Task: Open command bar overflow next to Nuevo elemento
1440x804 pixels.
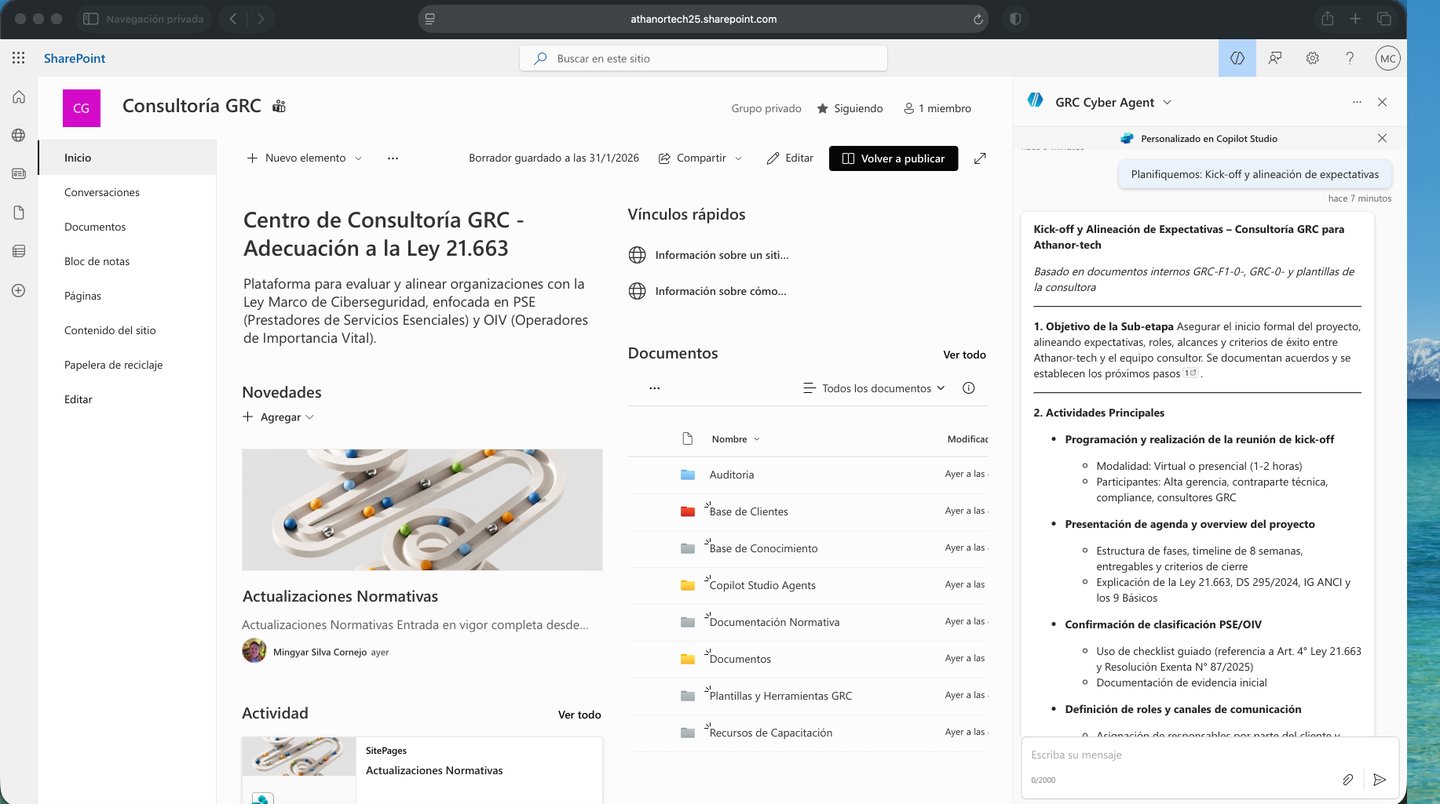Action: (393, 158)
